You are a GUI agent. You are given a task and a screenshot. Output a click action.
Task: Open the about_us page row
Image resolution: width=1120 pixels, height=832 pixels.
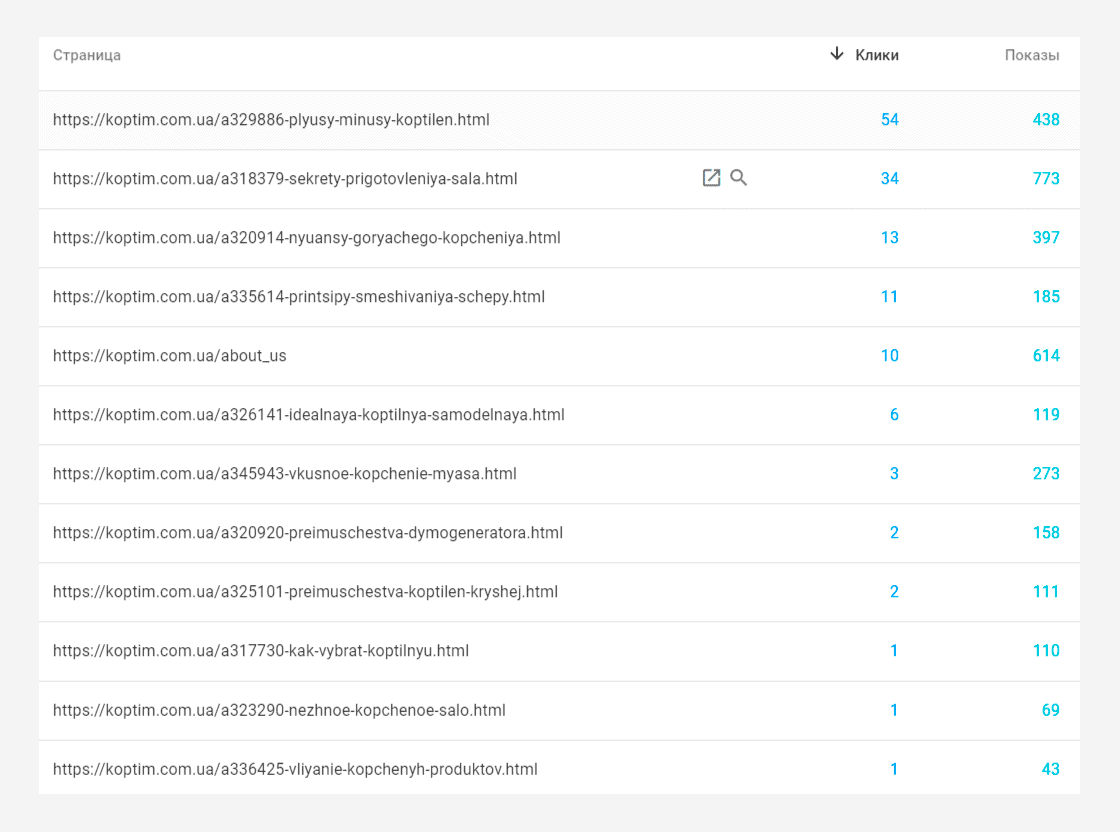tap(559, 356)
